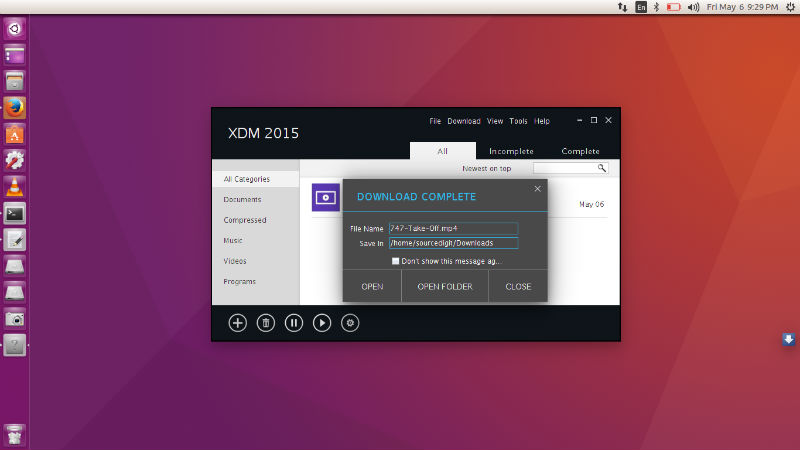This screenshot has width=800, height=450.
Task: Pause the download with the pause icon
Action: [x=293, y=323]
